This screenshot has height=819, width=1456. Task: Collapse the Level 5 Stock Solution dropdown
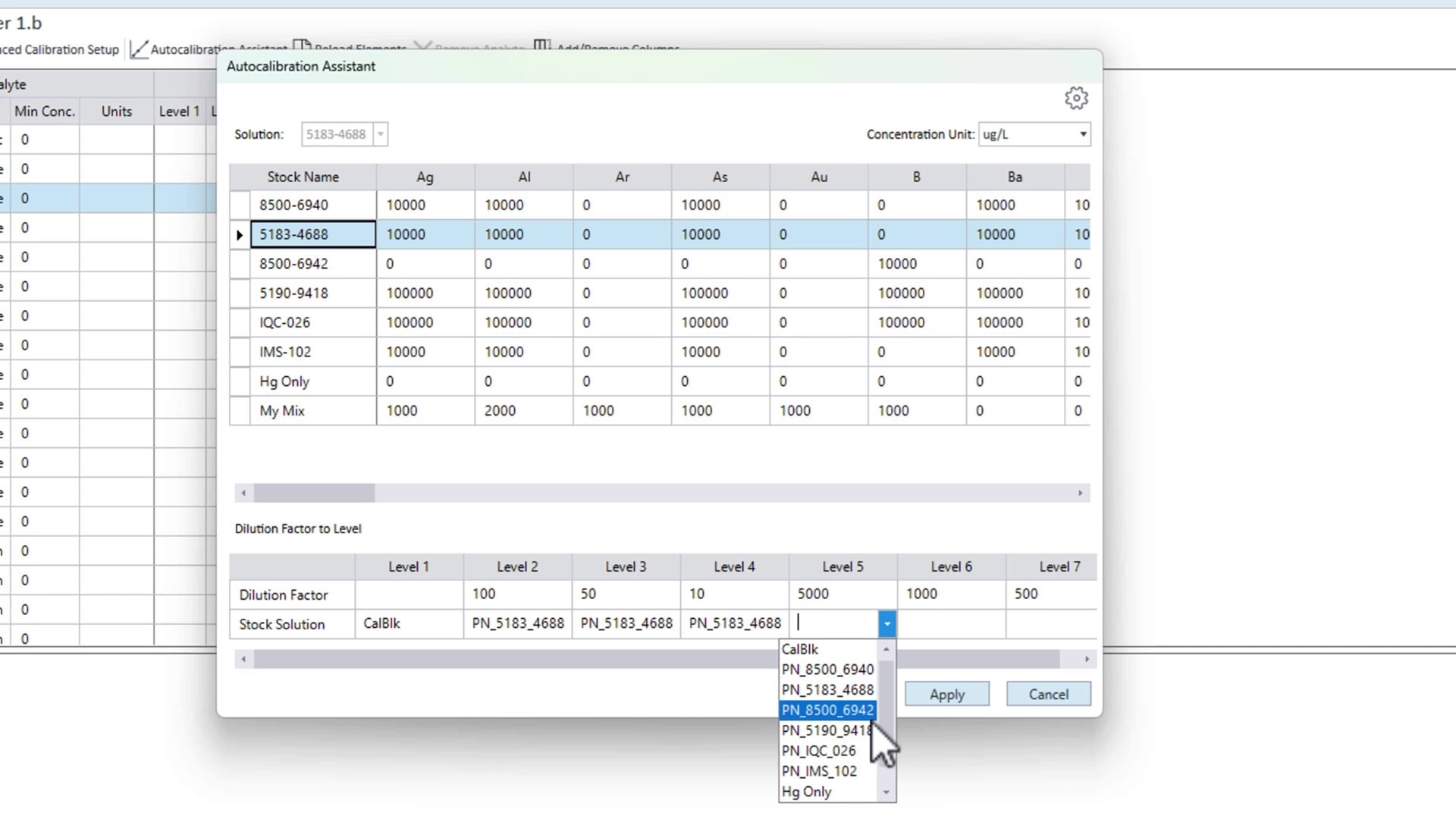point(886,623)
